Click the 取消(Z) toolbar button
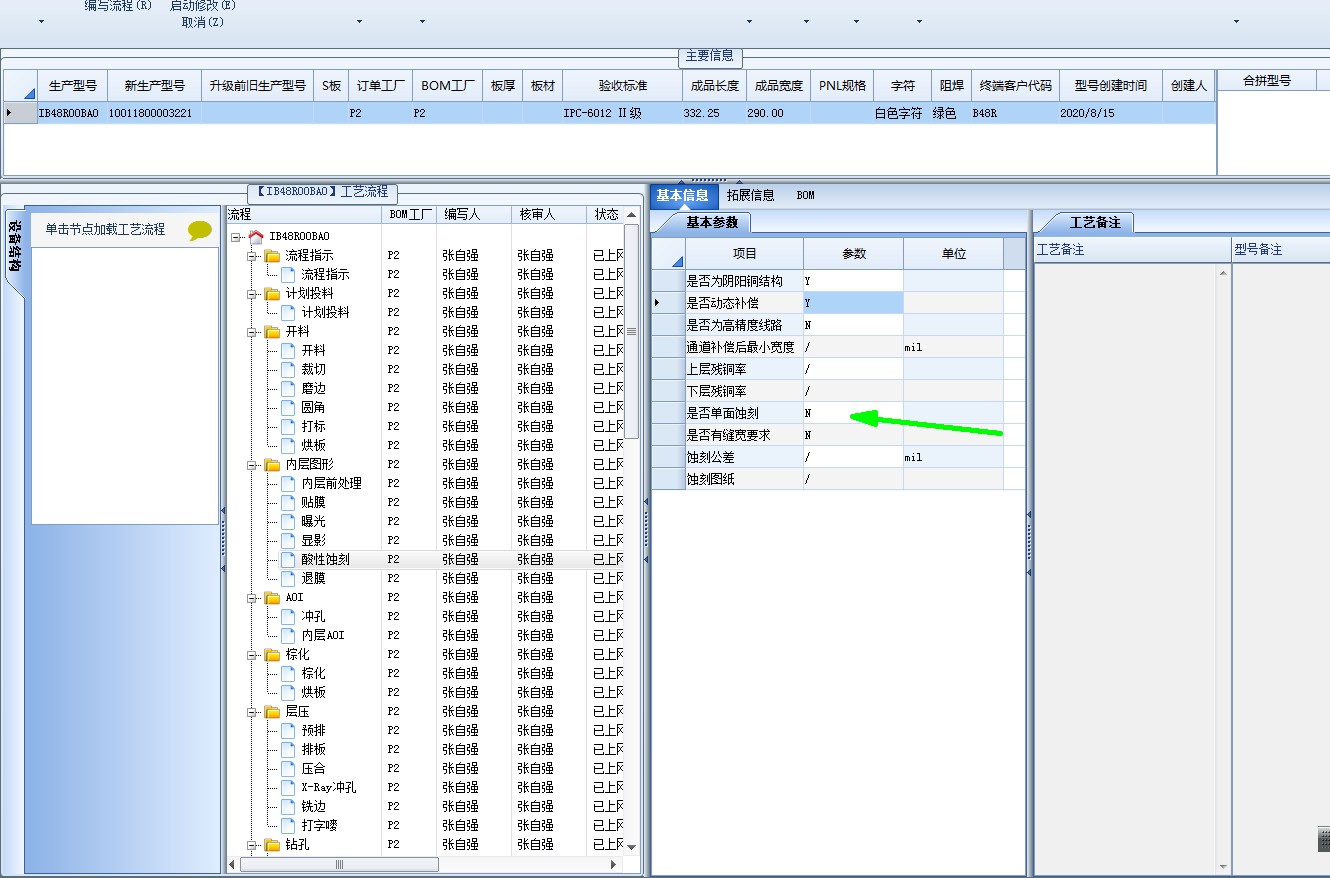The height and width of the screenshot is (878, 1330). [203, 22]
